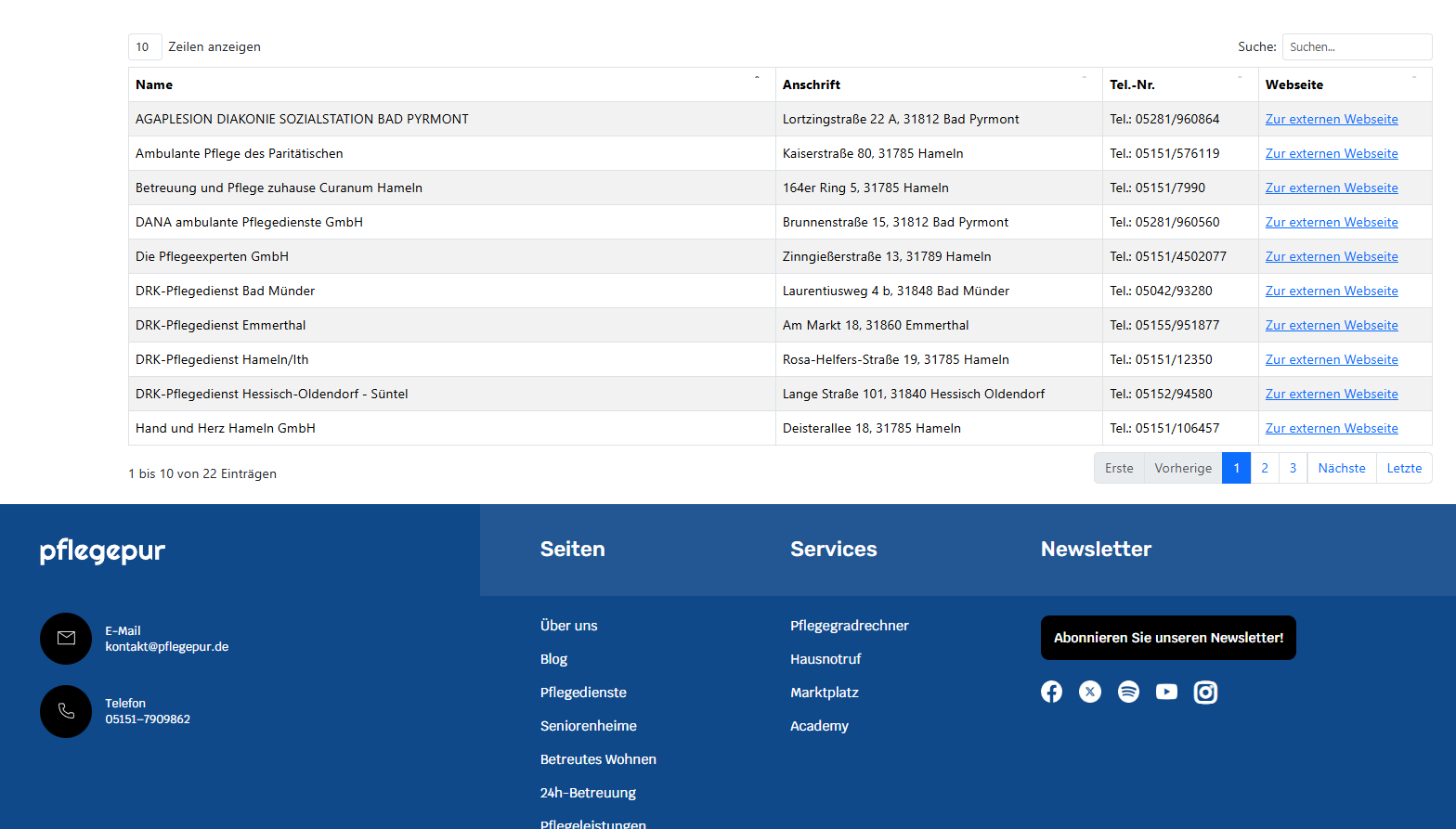
Task: Select the current page 1 button
Action: pos(1236,468)
